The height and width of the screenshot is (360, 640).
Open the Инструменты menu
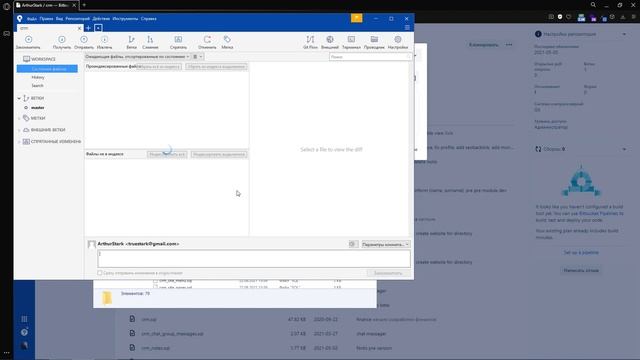(125, 19)
